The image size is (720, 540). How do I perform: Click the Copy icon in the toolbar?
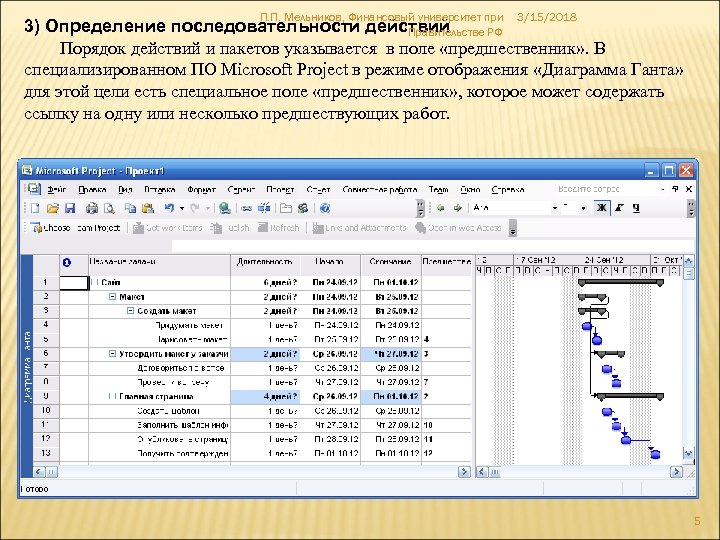click(130, 208)
